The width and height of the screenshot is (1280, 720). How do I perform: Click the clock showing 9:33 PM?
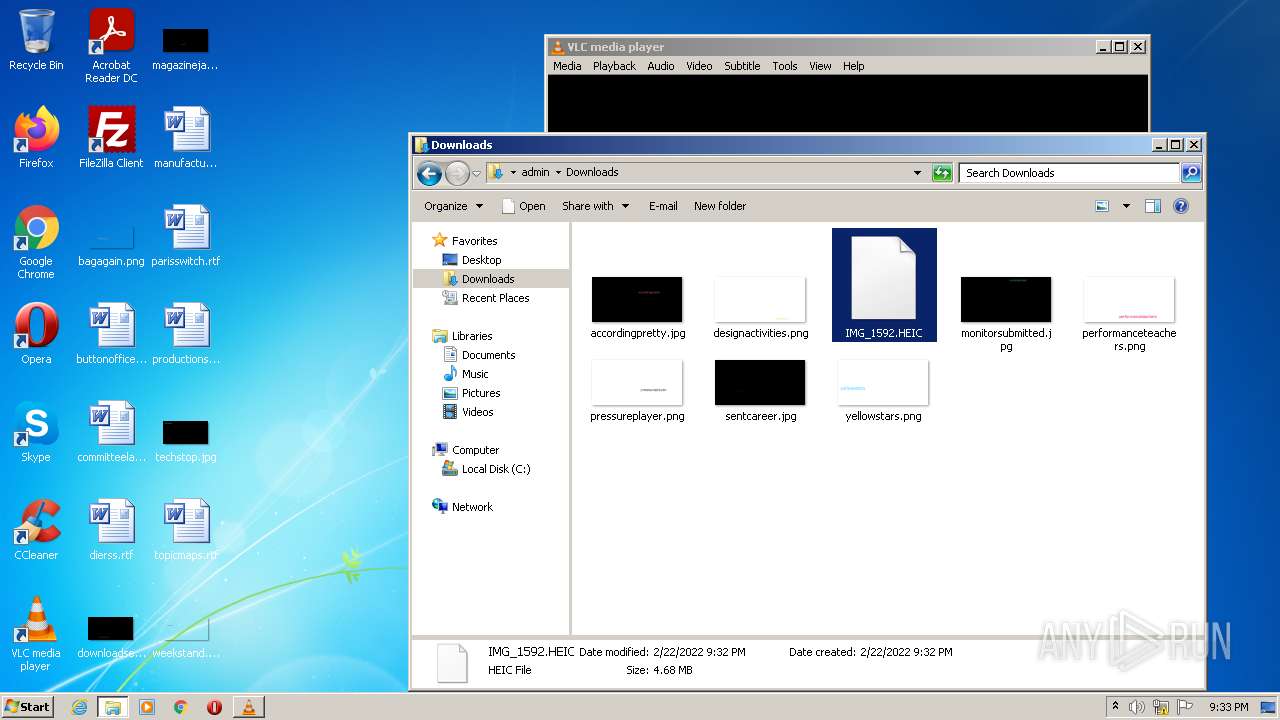tap(1228, 707)
